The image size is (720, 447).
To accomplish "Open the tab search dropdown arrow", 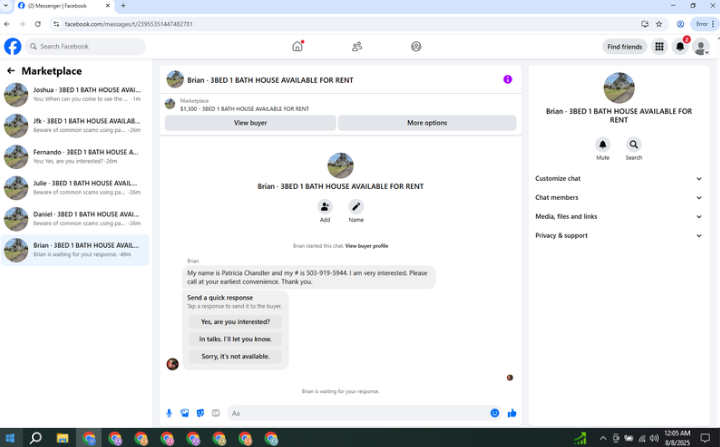I will [6, 6].
